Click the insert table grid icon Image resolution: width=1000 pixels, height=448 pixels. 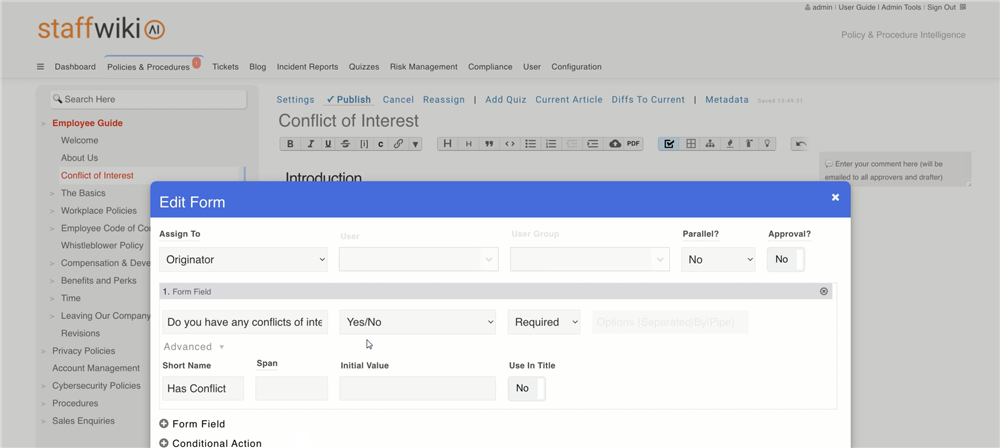(690, 144)
